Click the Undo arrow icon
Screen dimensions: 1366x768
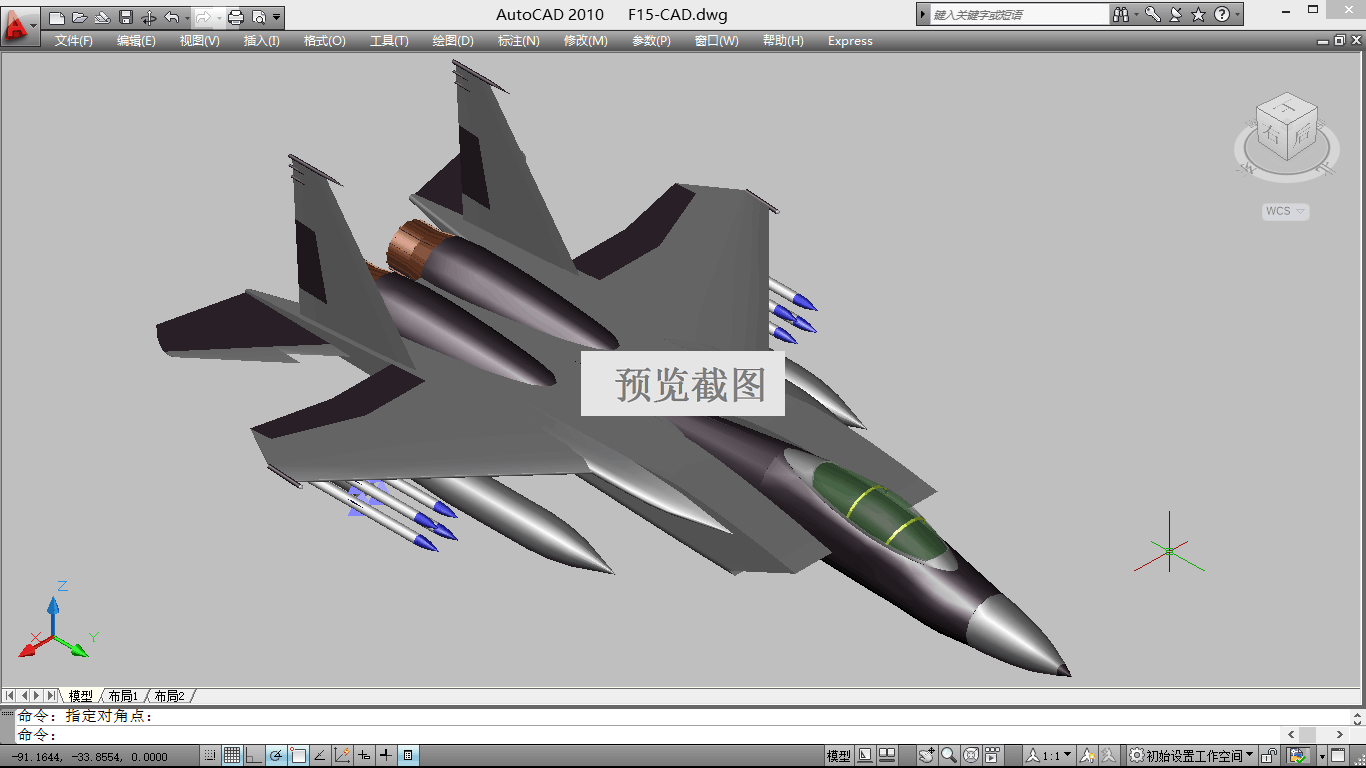point(171,17)
